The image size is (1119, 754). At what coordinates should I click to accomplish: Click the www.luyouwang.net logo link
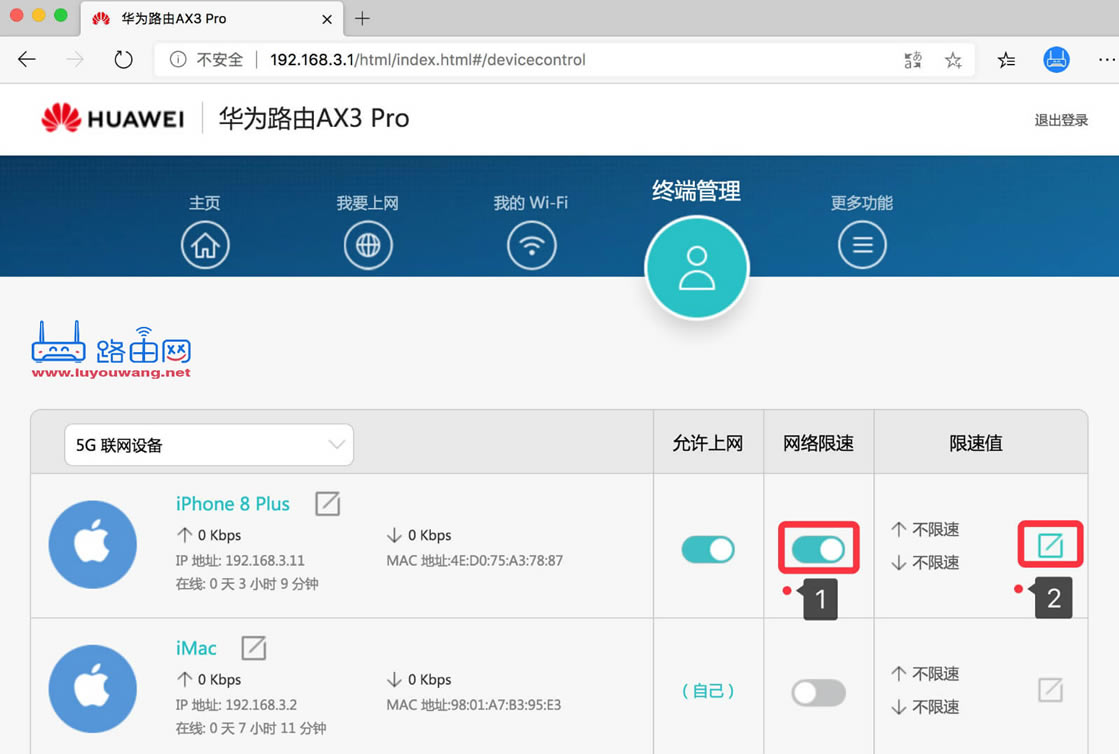point(110,345)
